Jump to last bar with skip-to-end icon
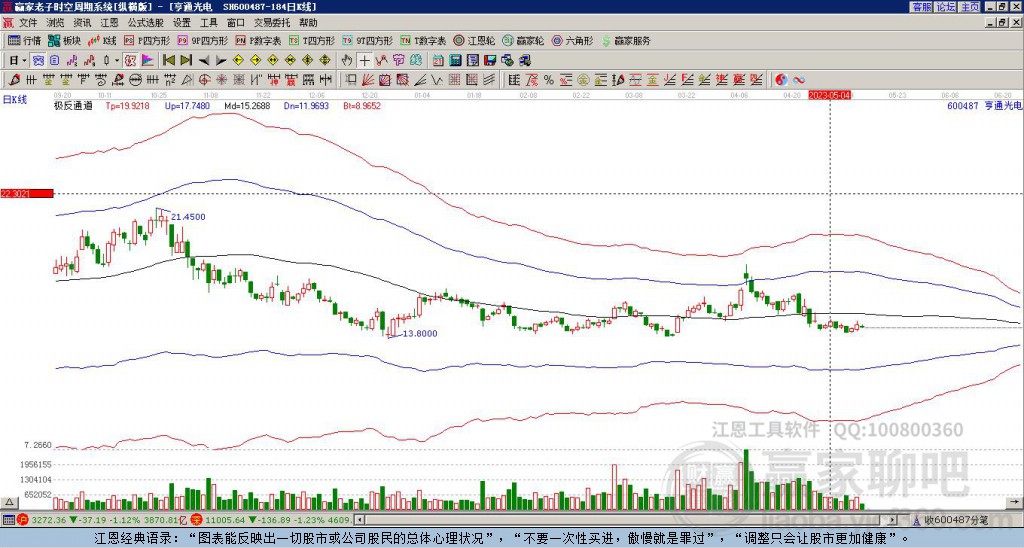 186,61
